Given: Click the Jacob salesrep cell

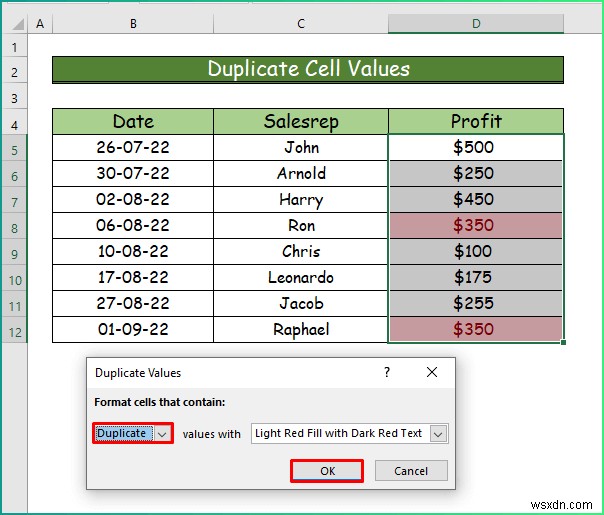Looking at the screenshot, I should [x=301, y=304].
